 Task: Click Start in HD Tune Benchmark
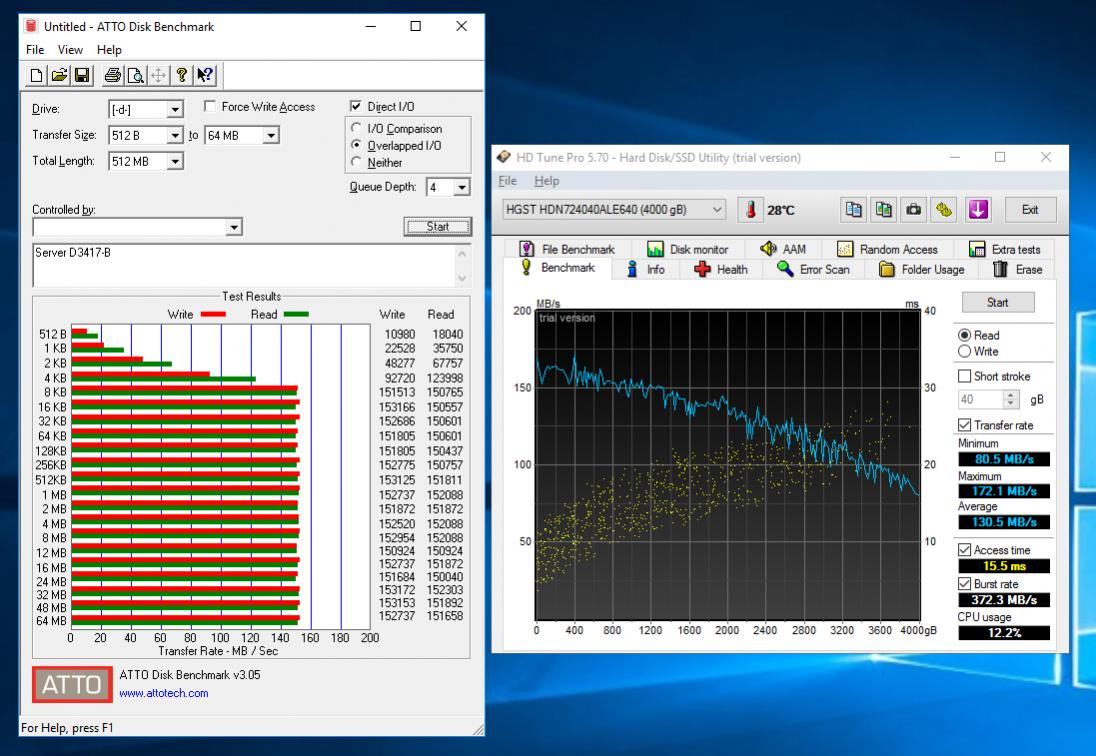[x=997, y=303]
